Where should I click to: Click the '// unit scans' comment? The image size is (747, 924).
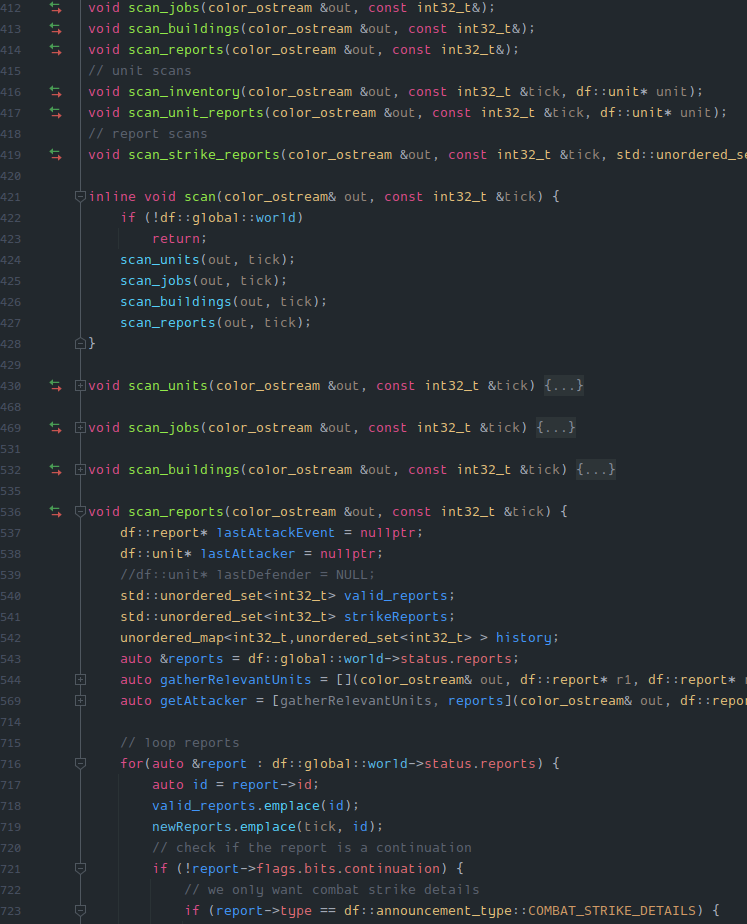point(140,71)
